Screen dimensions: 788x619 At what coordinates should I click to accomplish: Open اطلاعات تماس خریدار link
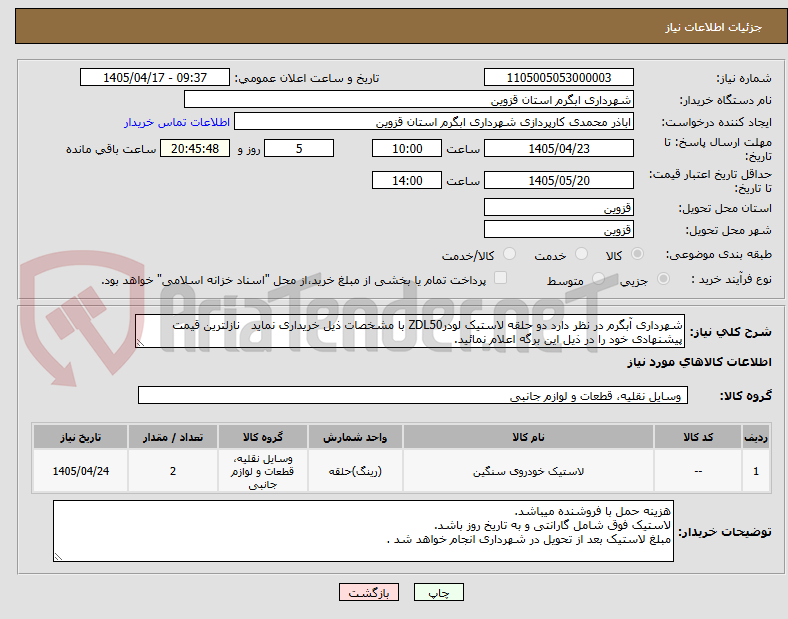[176, 122]
